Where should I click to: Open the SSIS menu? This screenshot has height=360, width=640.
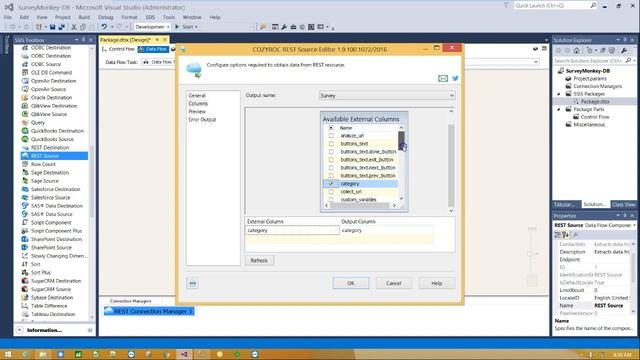point(150,17)
